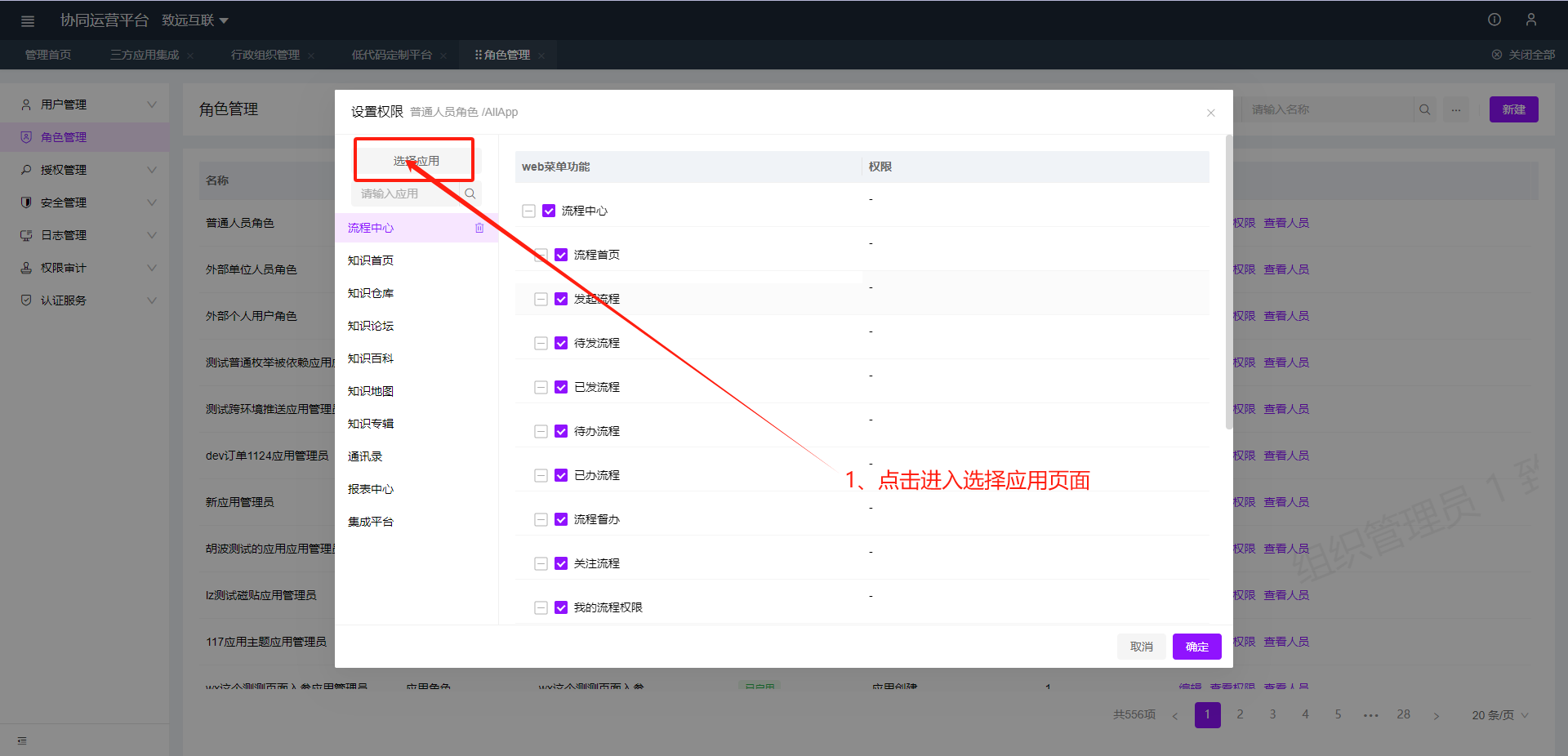Switch to the 低代码定制平台 tab
The width and height of the screenshot is (1568, 756).
391,55
